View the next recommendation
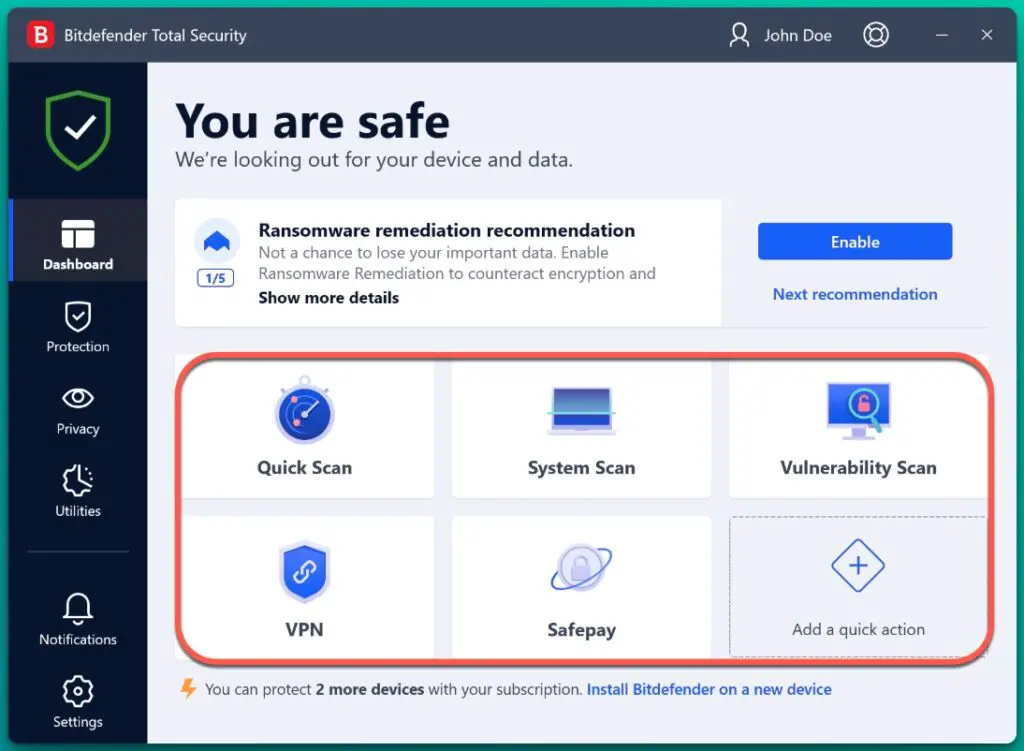Screen dimensions: 1024x751 click(854, 294)
